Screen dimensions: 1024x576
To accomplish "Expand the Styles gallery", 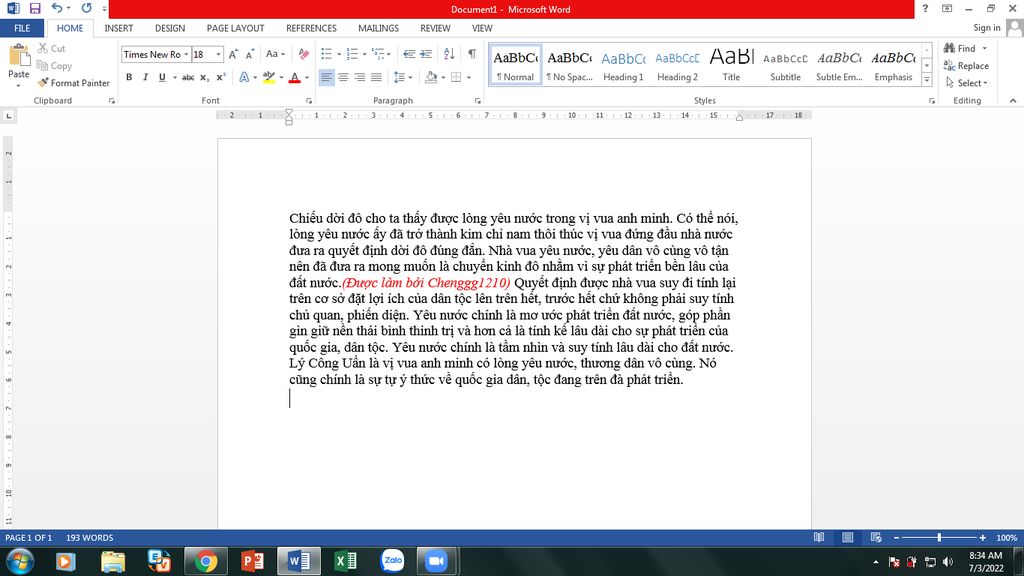I will (927, 80).
